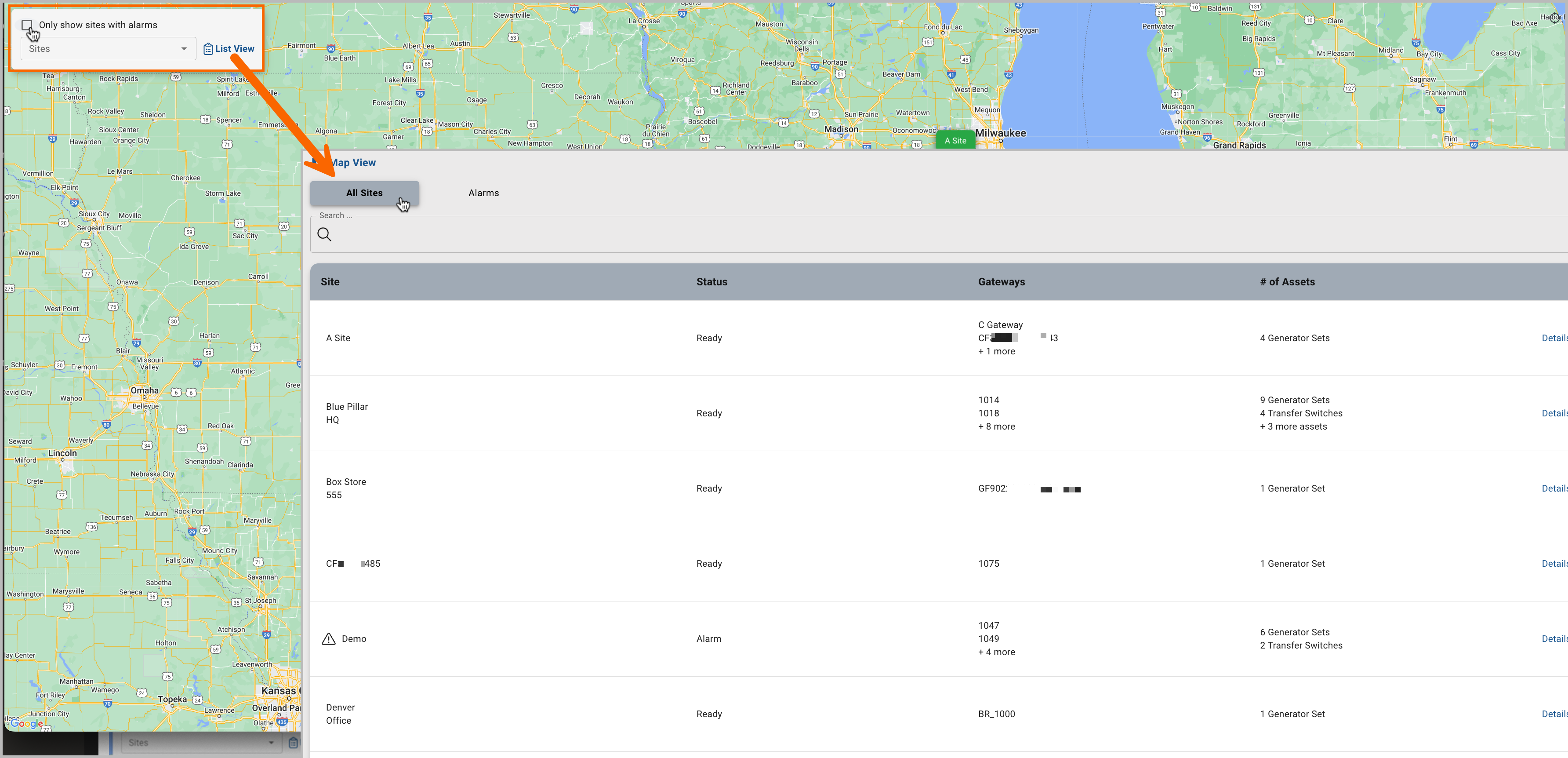Open Details for Denver Office
The width and height of the screenshot is (1568, 758).
click(1555, 714)
